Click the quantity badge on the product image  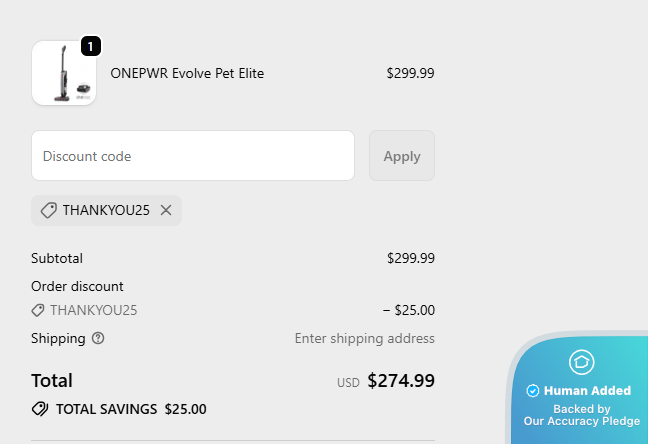click(90, 46)
